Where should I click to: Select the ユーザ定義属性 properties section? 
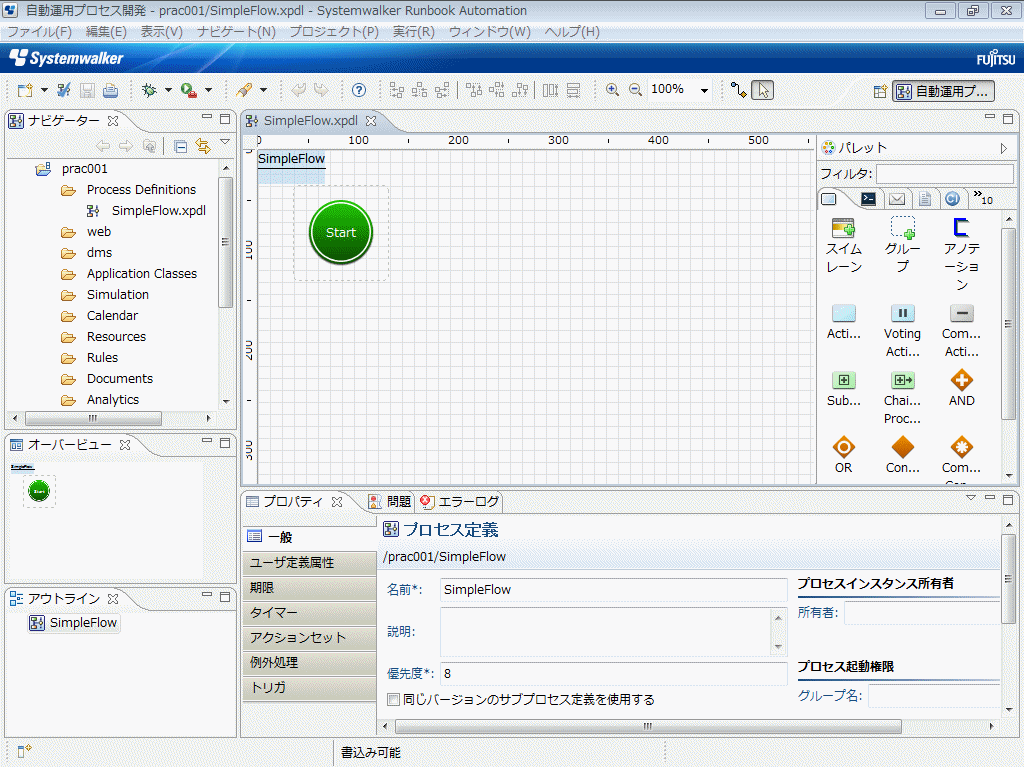coord(310,563)
